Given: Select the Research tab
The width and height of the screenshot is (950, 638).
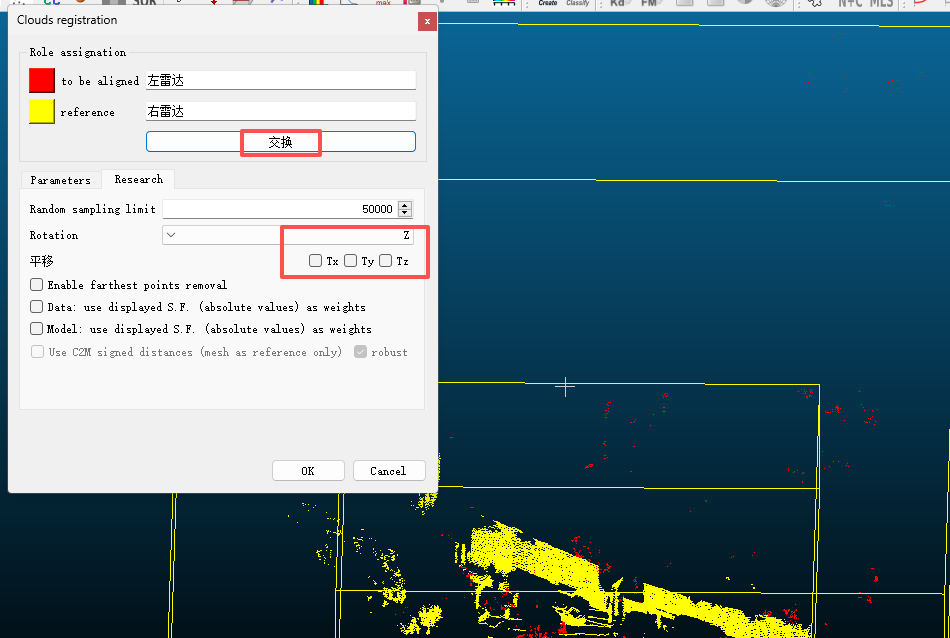Looking at the screenshot, I should pos(138,179).
